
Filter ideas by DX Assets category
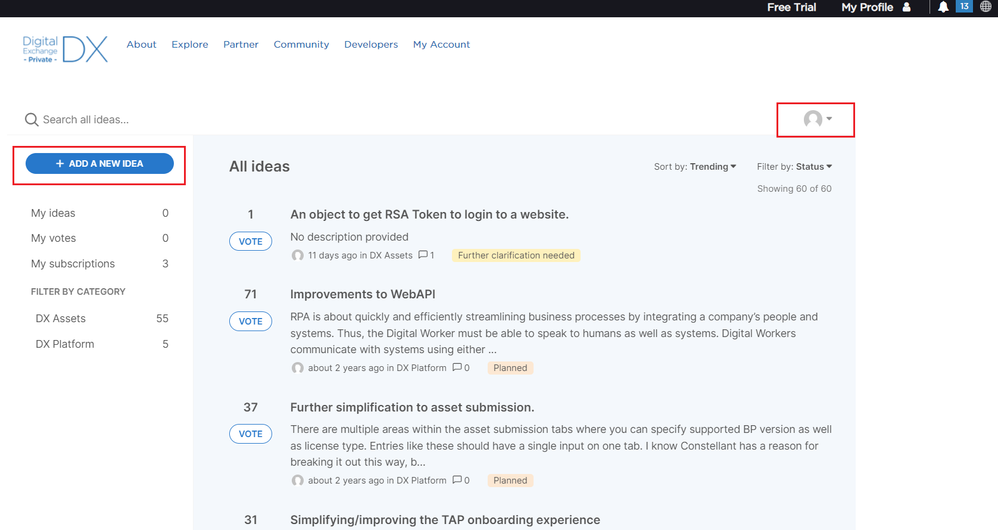click(x=61, y=318)
